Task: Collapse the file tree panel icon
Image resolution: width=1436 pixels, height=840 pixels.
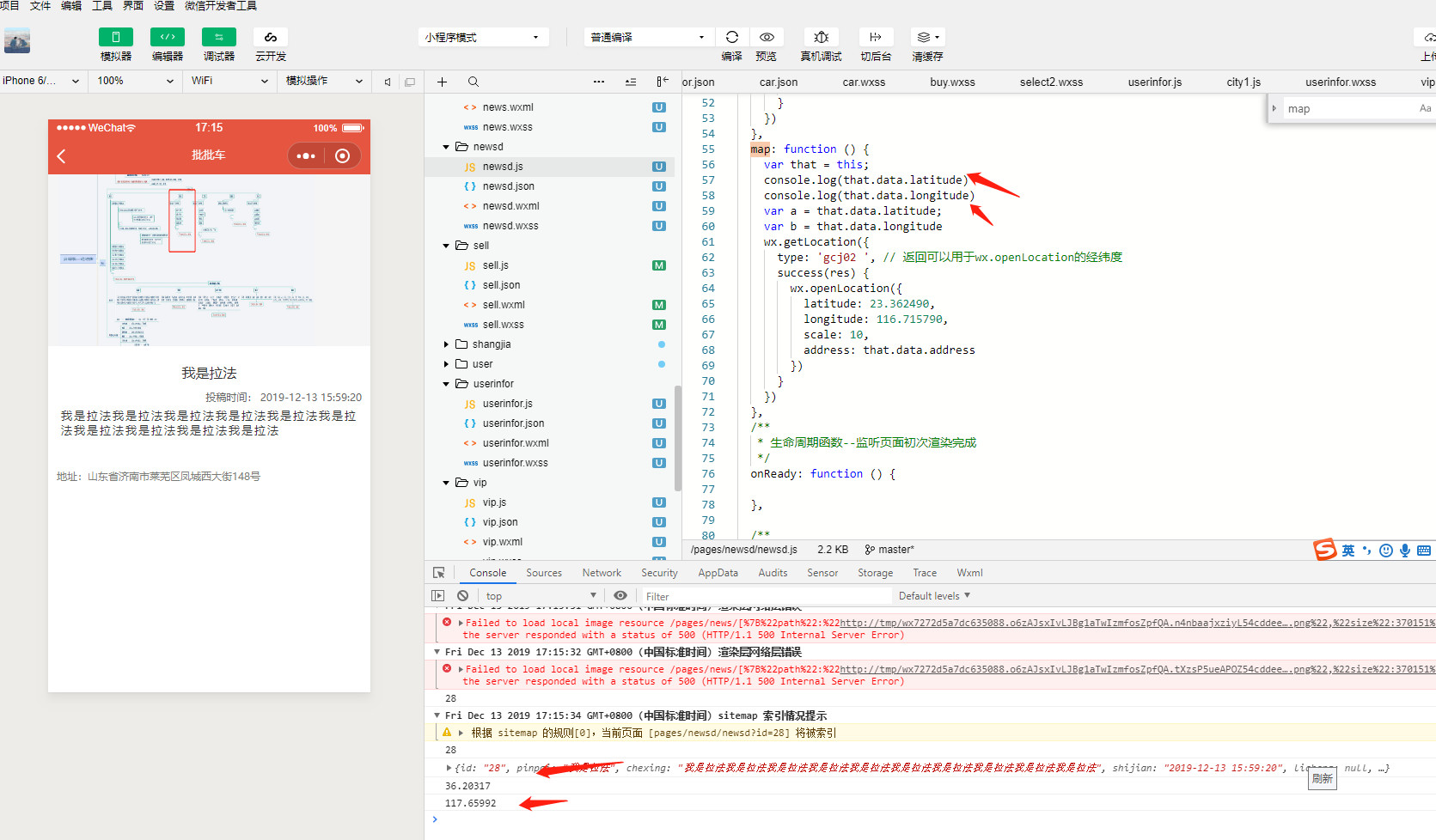Action: point(663,82)
